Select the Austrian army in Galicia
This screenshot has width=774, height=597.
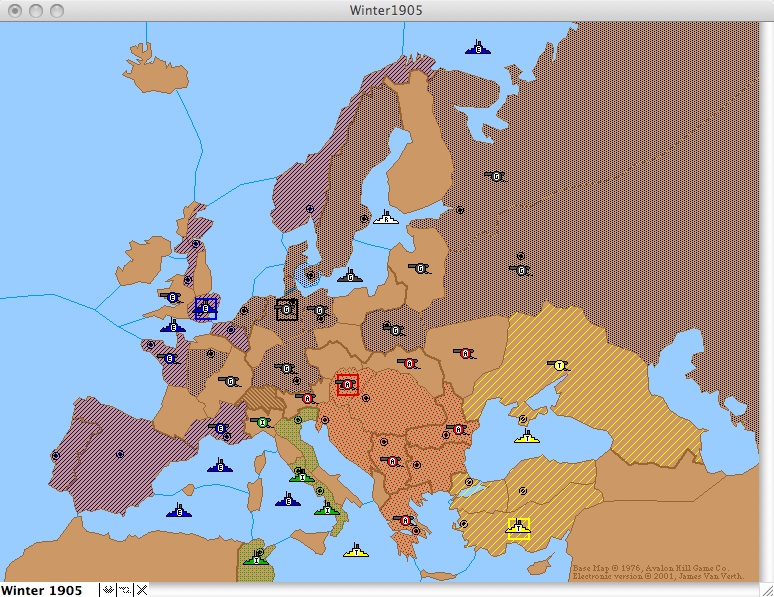409,363
